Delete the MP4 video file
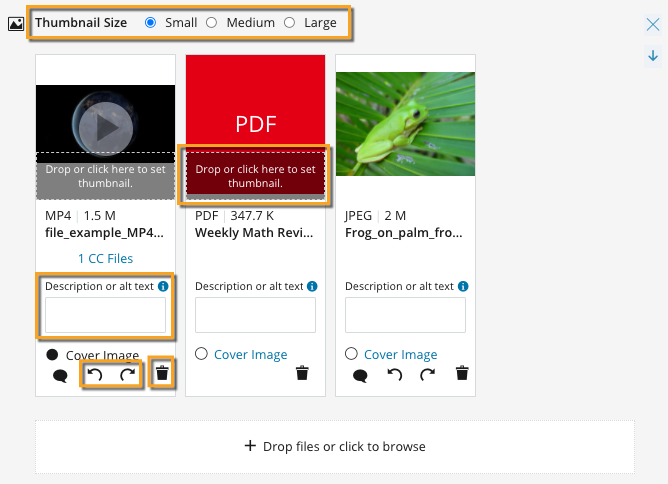 pos(162,375)
